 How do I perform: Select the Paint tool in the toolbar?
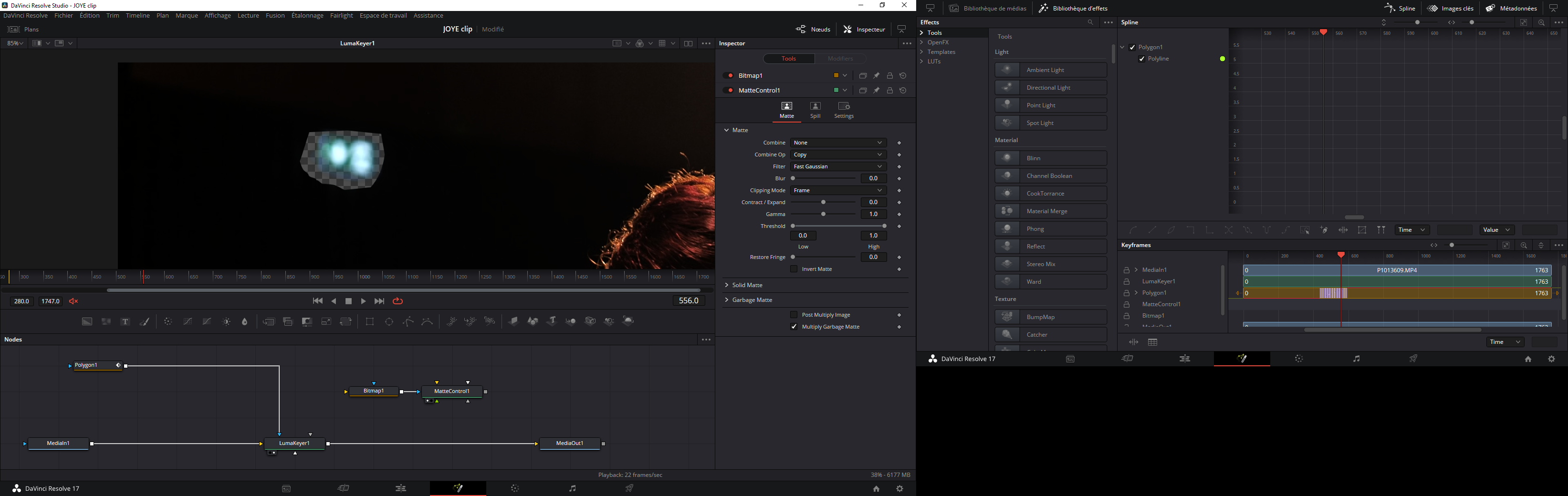point(145,321)
